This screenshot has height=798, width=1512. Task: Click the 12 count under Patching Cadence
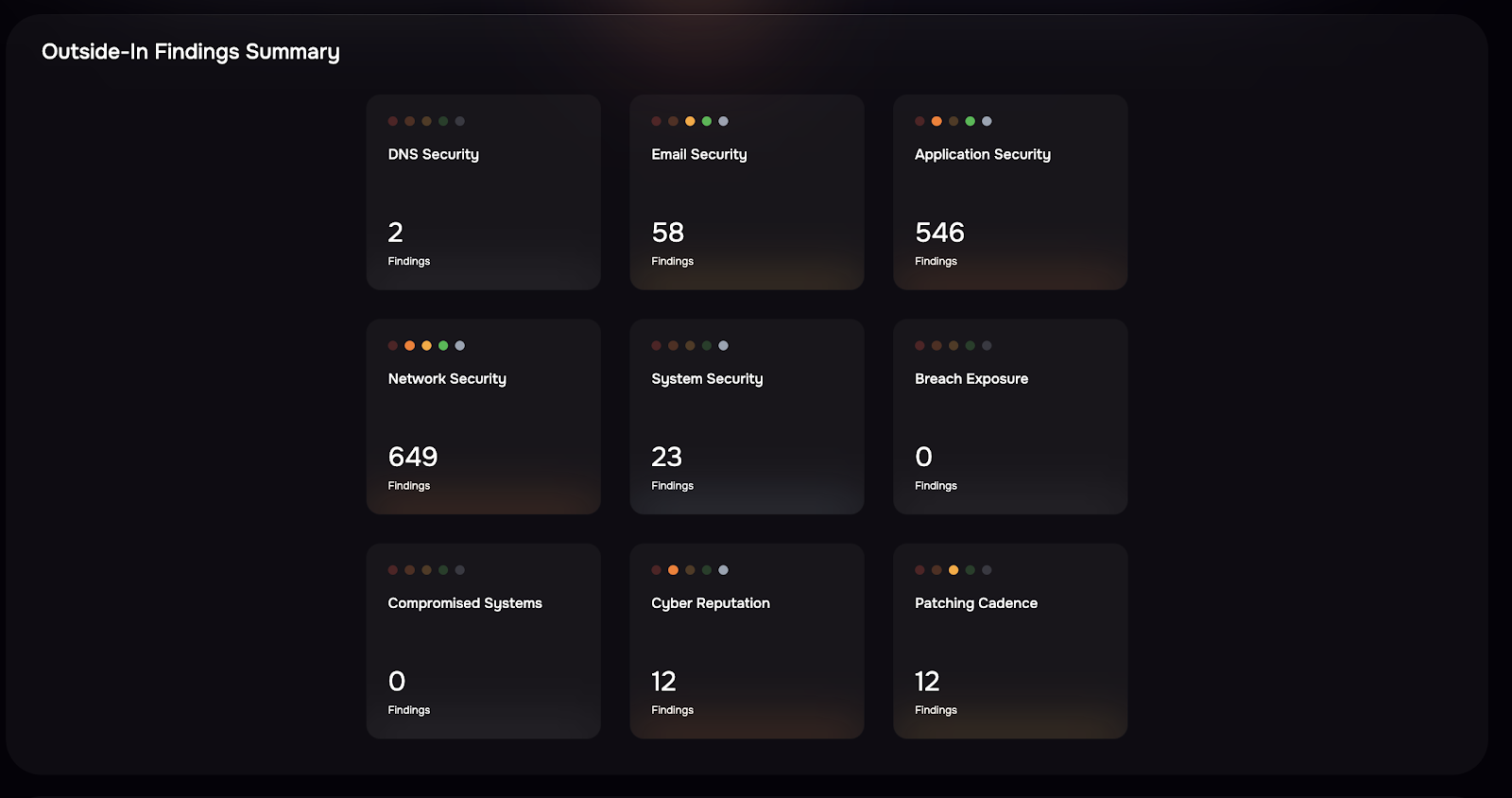click(x=927, y=682)
